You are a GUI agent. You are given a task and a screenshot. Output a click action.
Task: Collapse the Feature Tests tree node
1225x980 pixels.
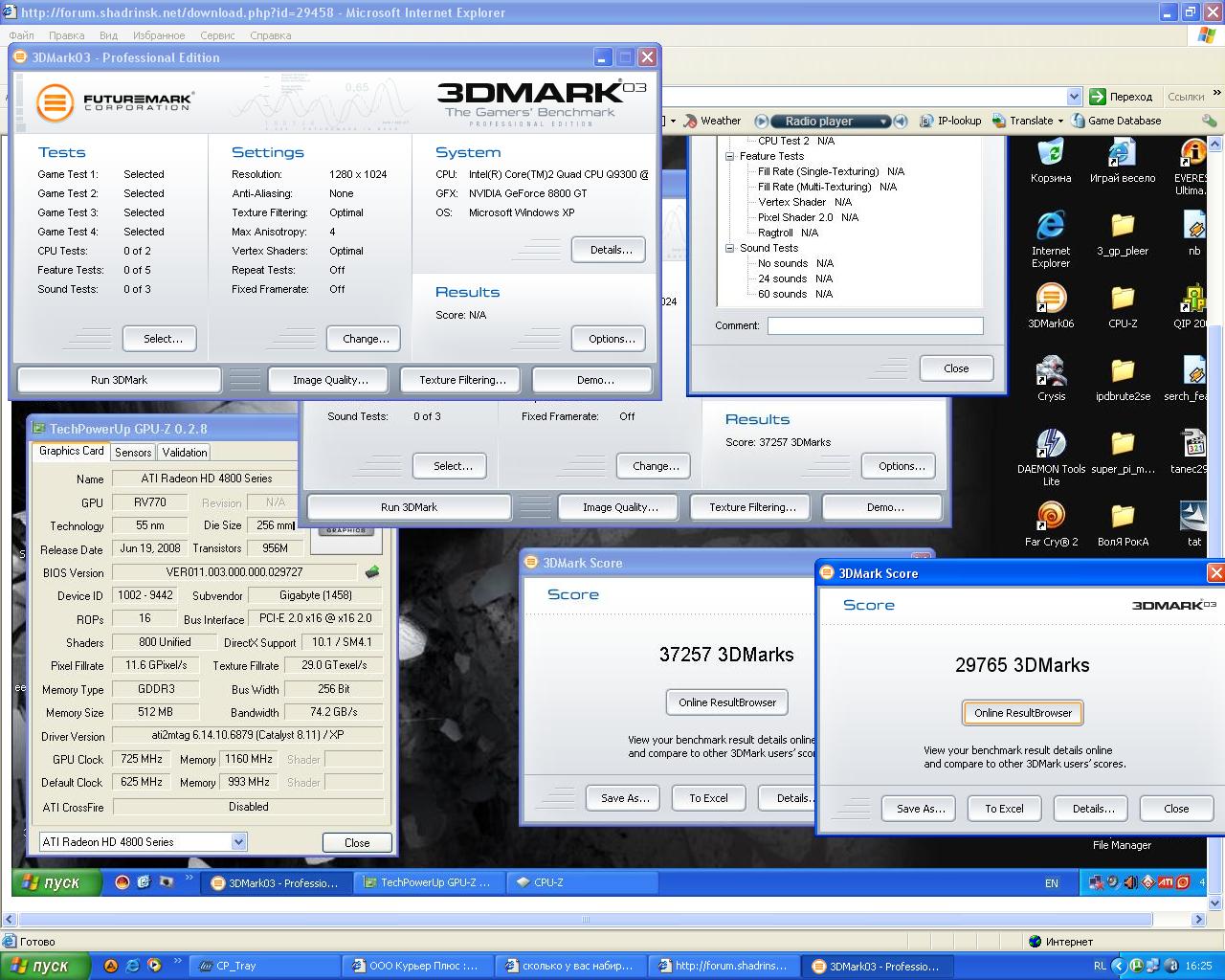coord(729,156)
